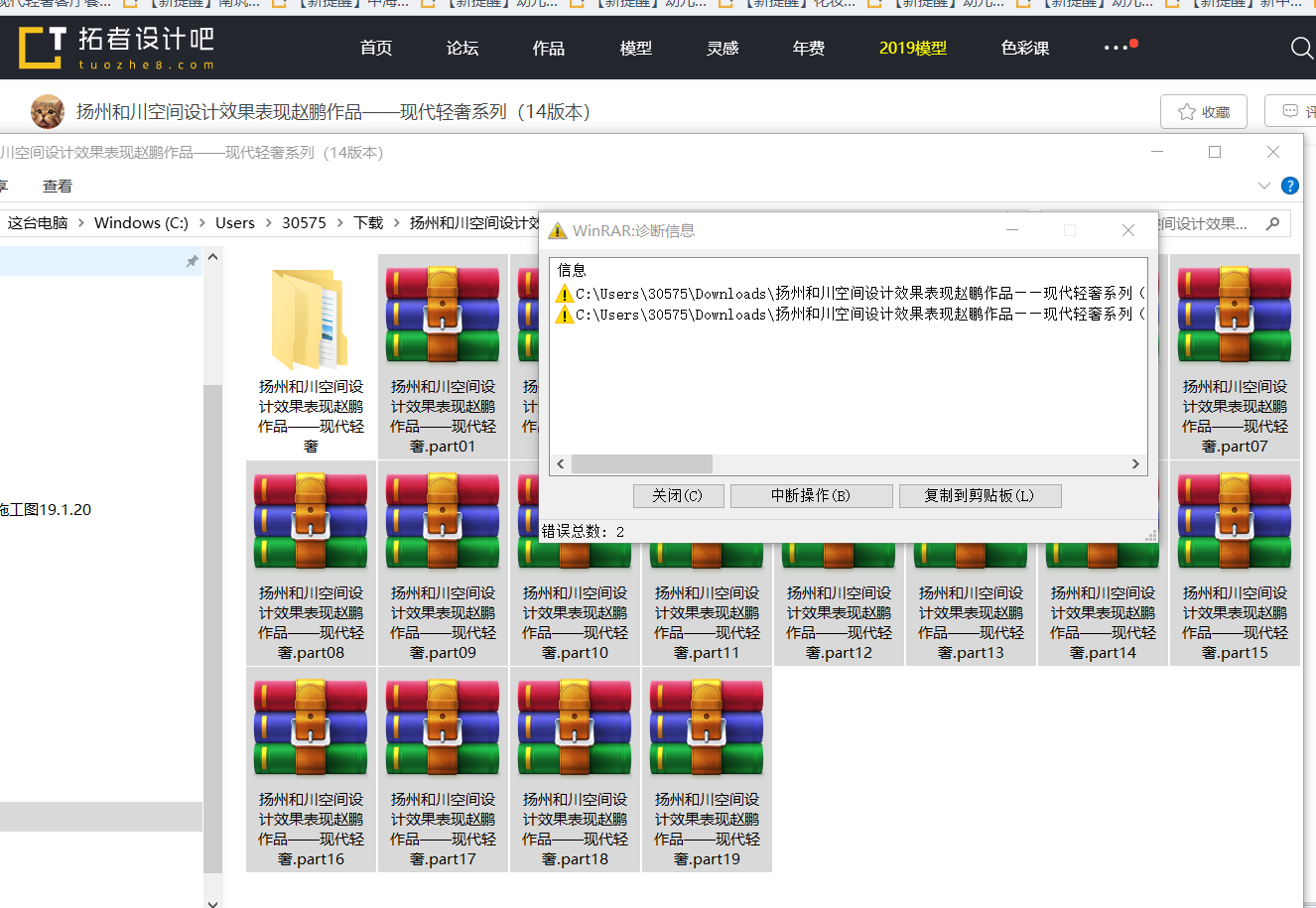Open 论坛 in site navigation
Screen dimensions: 1316x908
tap(462, 48)
